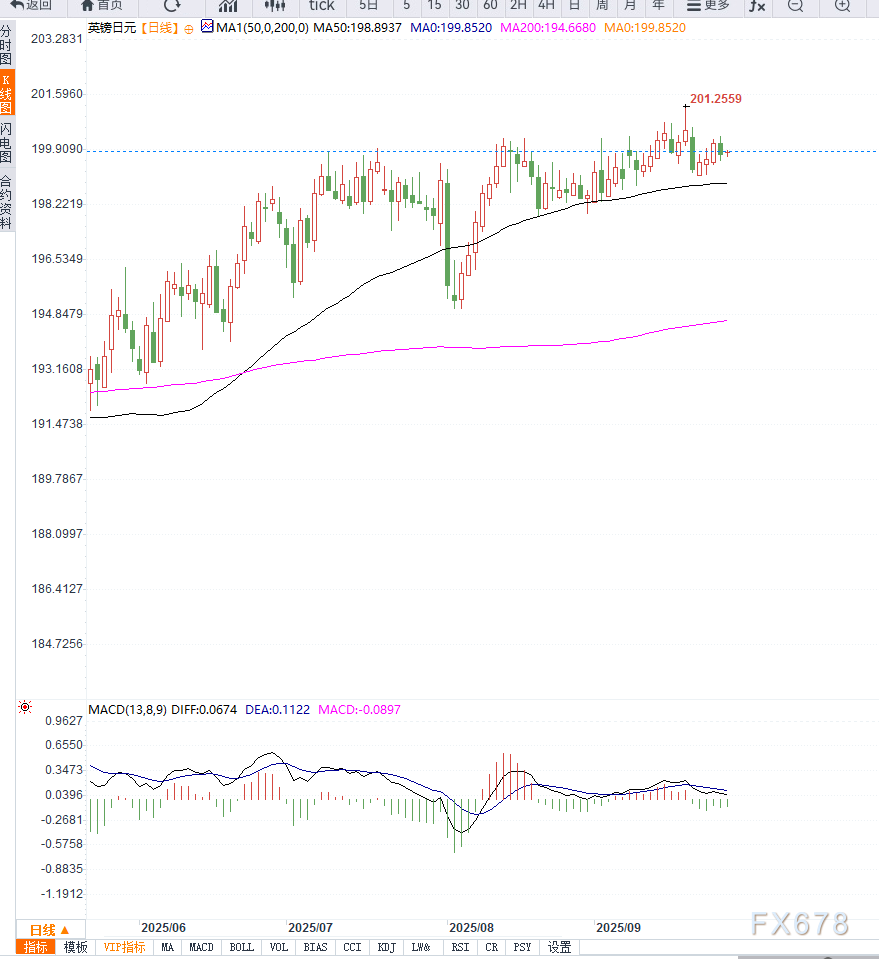Image resolution: width=879 pixels, height=959 pixels.
Task: Select the 2H timeframe
Action: pyautogui.click(x=518, y=5)
